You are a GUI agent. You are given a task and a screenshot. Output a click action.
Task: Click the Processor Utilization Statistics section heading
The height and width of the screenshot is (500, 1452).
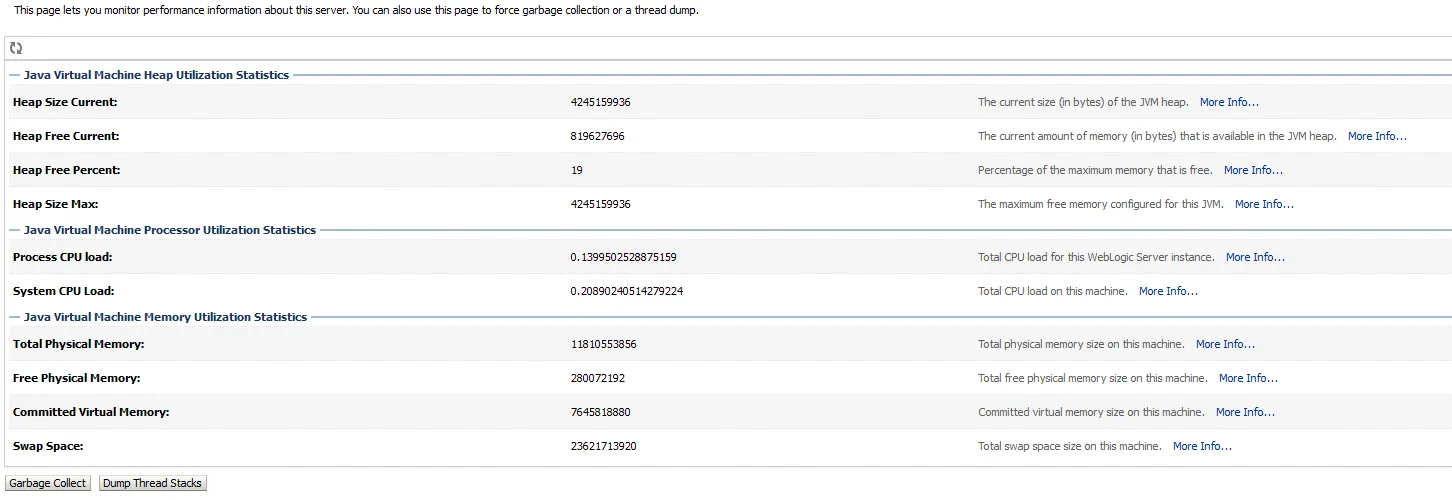pos(169,230)
